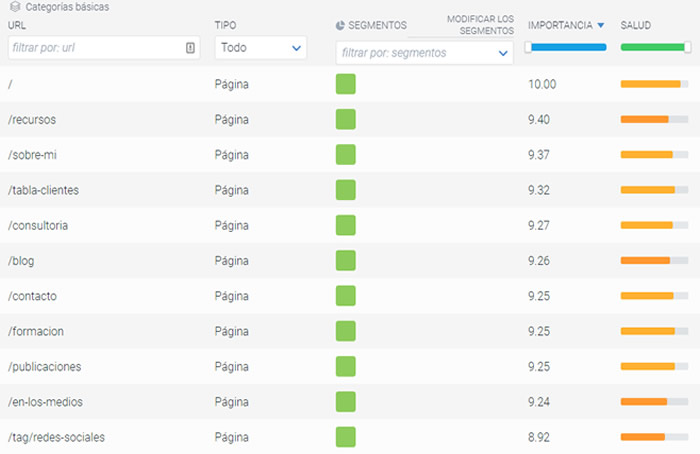Click the green segment square for /contacto
700x454 pixels.
tap(346, 296)
